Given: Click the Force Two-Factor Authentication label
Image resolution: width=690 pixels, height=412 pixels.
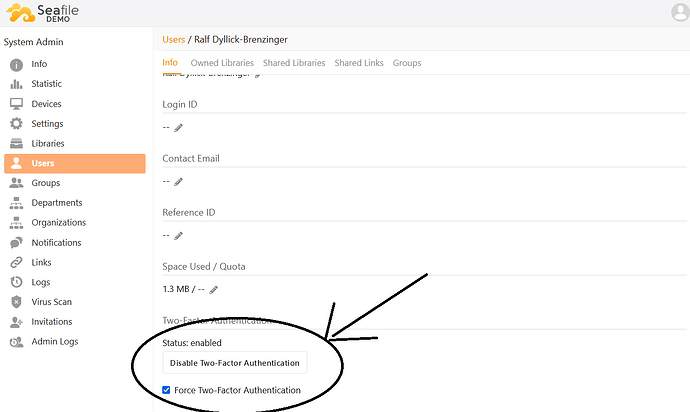Looking at the screenshot, I should click(x=238, y=390).
